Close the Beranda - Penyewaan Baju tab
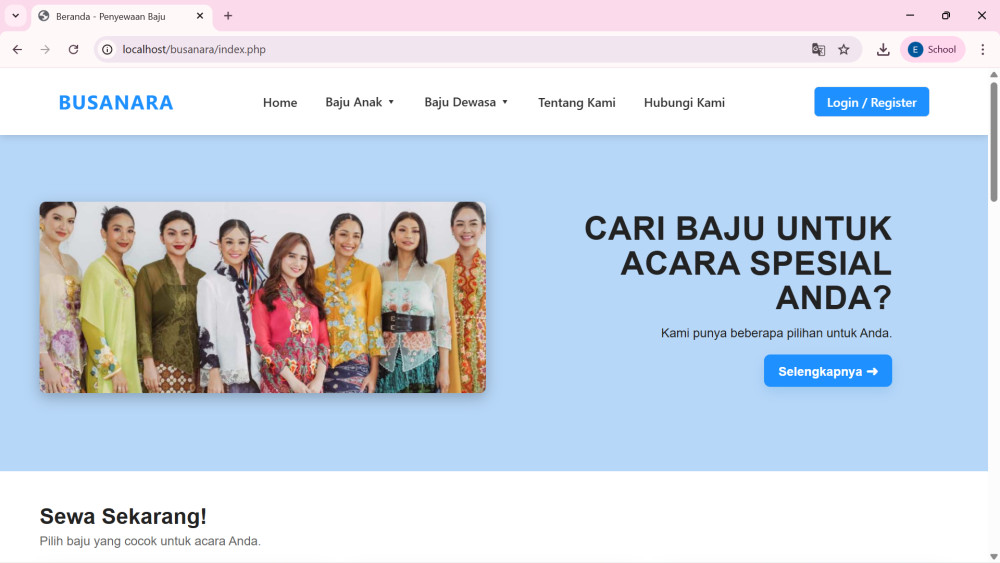 pos(200,16)
